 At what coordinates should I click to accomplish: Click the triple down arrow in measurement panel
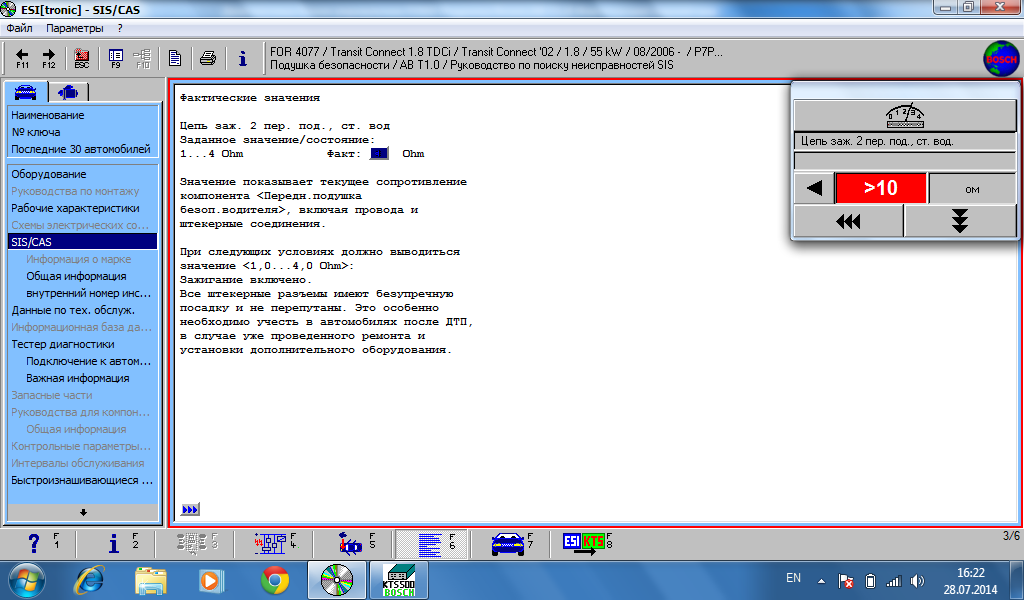[959, 221]
